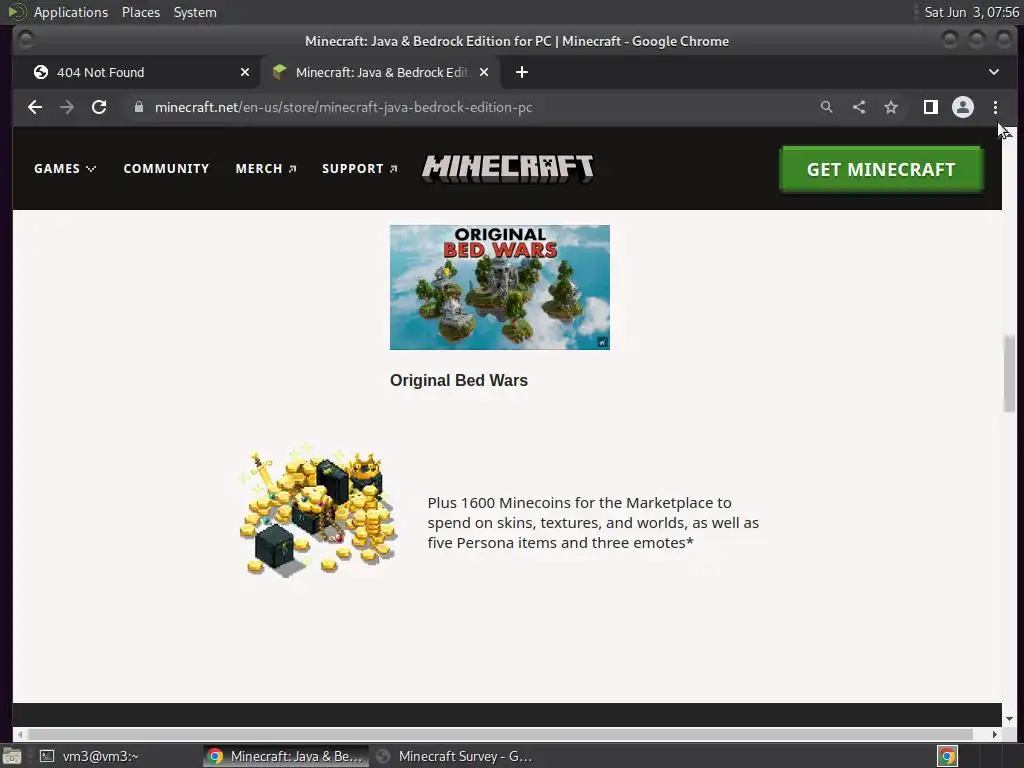
Task: Open the Chrome profile avatar
Action: click(963, 107)
